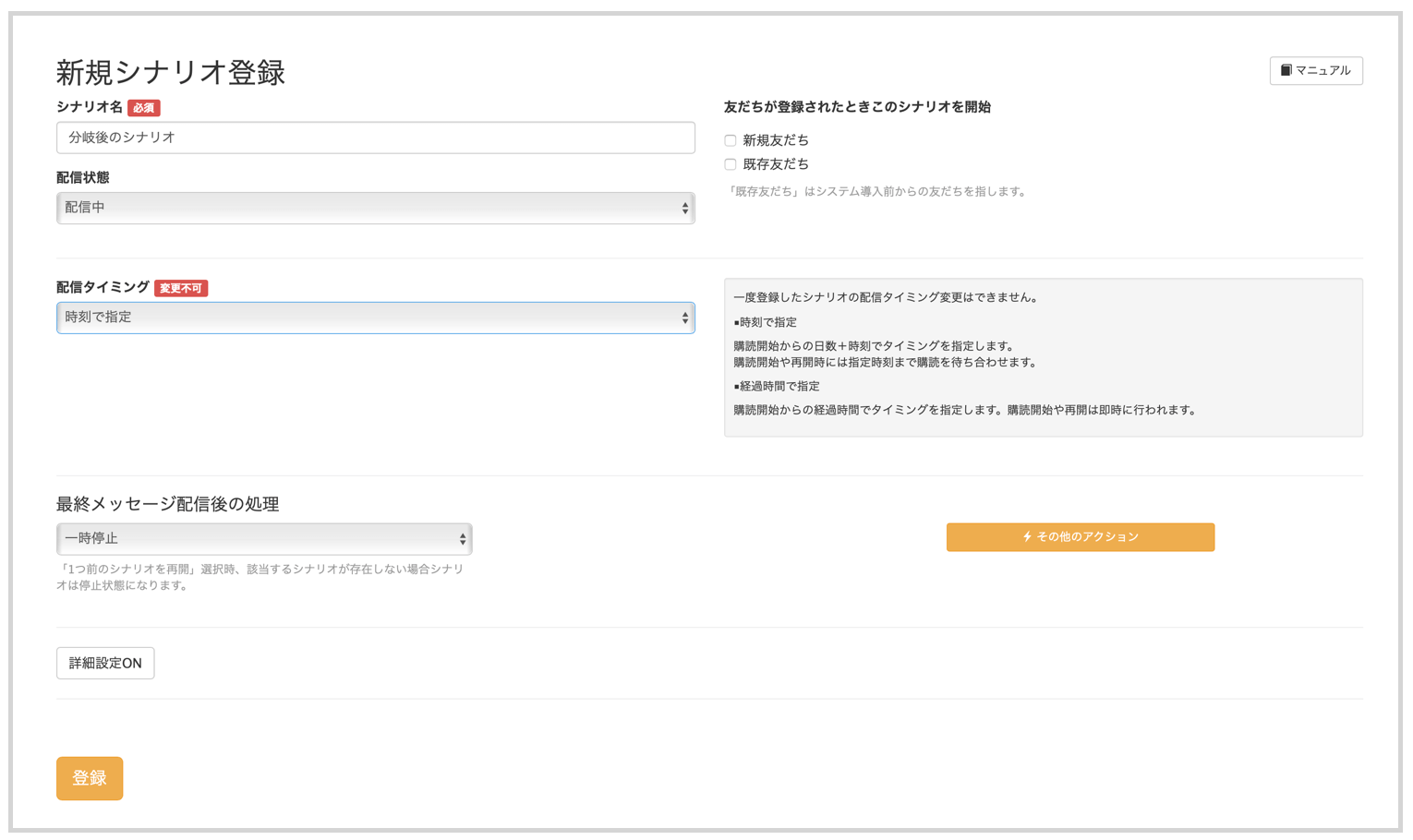Toggle 既存友だち via its text label
The width and height of the screenshot is (1413, 840).
[x=776, y=164]
